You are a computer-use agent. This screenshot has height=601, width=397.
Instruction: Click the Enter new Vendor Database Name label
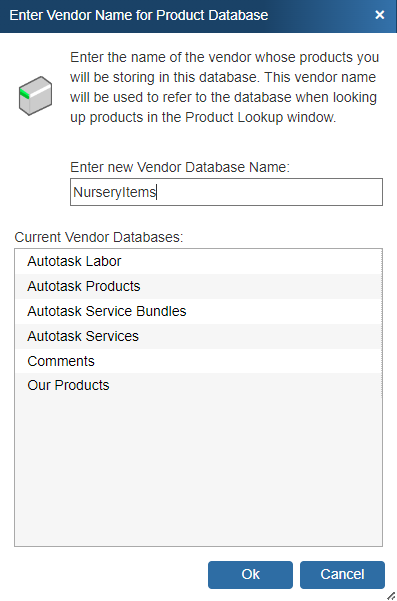[180, 167]
